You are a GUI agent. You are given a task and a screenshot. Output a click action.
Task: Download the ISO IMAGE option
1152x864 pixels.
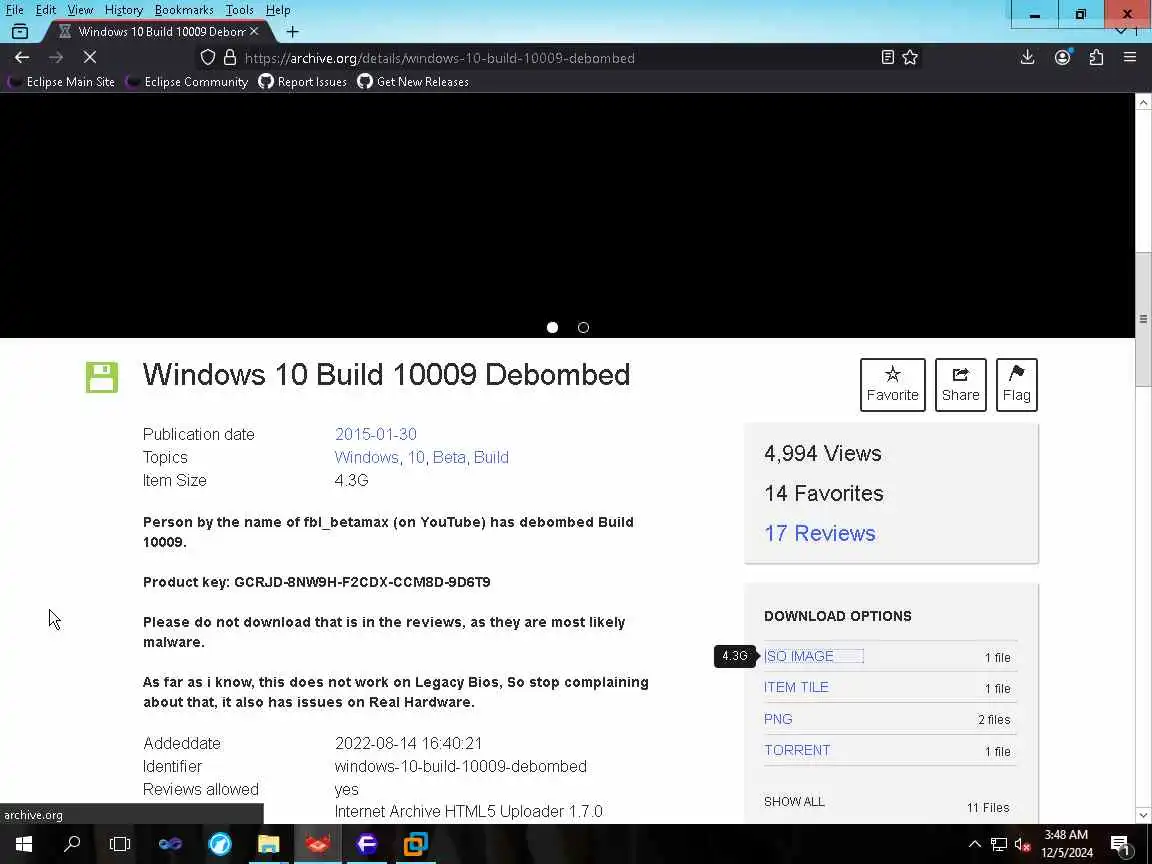[799, 656]
